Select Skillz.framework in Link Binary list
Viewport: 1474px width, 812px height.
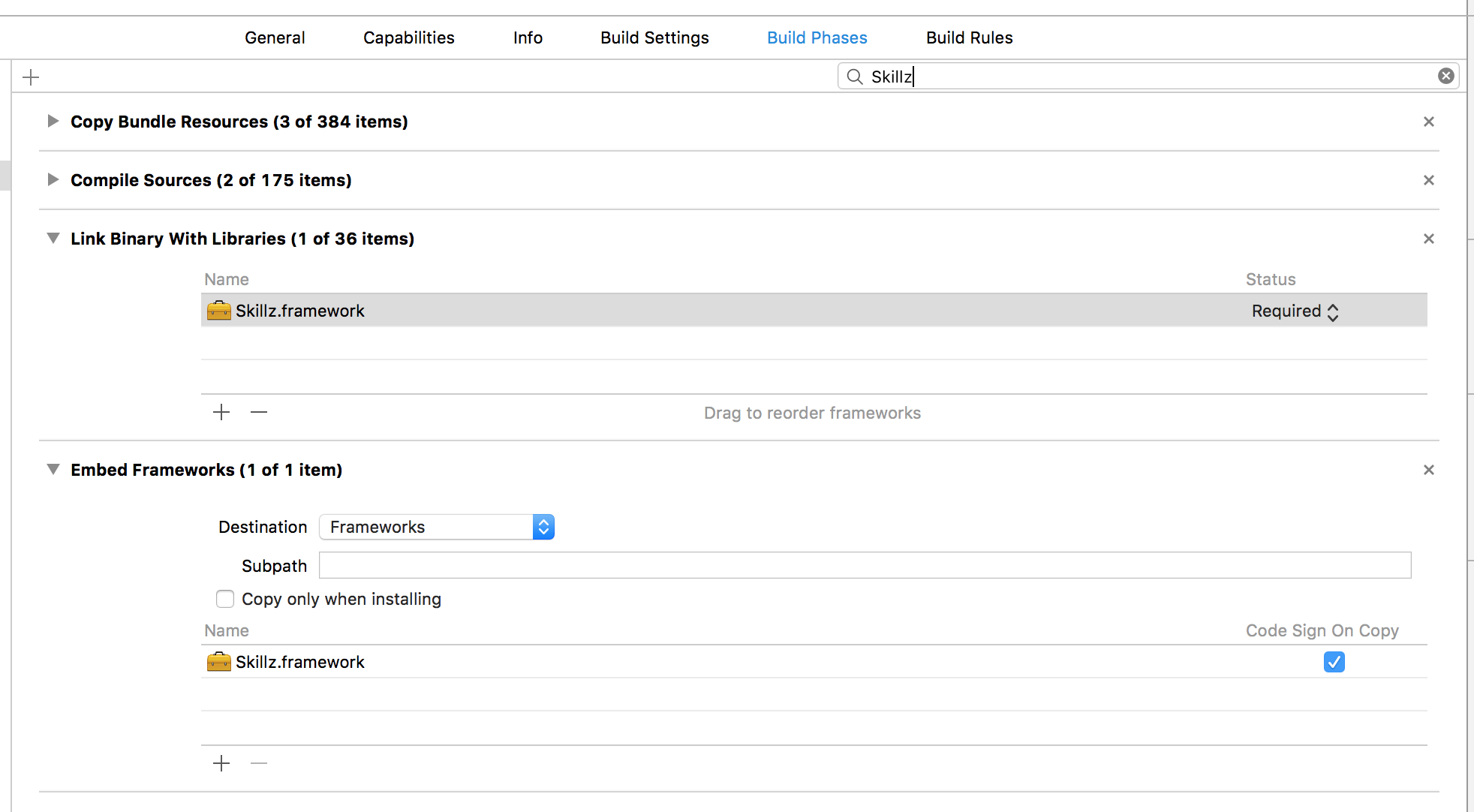(x=814, y=310)
